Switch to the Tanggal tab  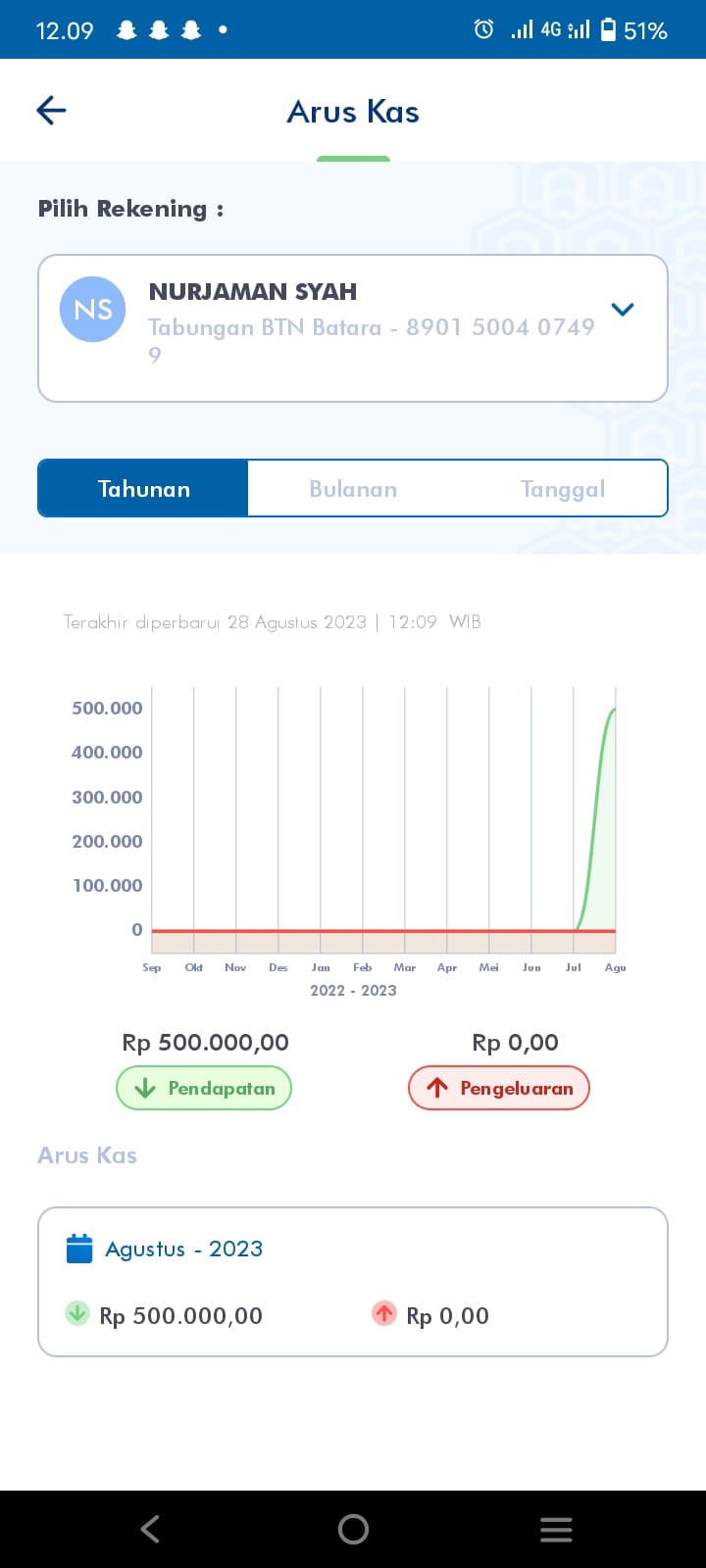tap(563, 488)
